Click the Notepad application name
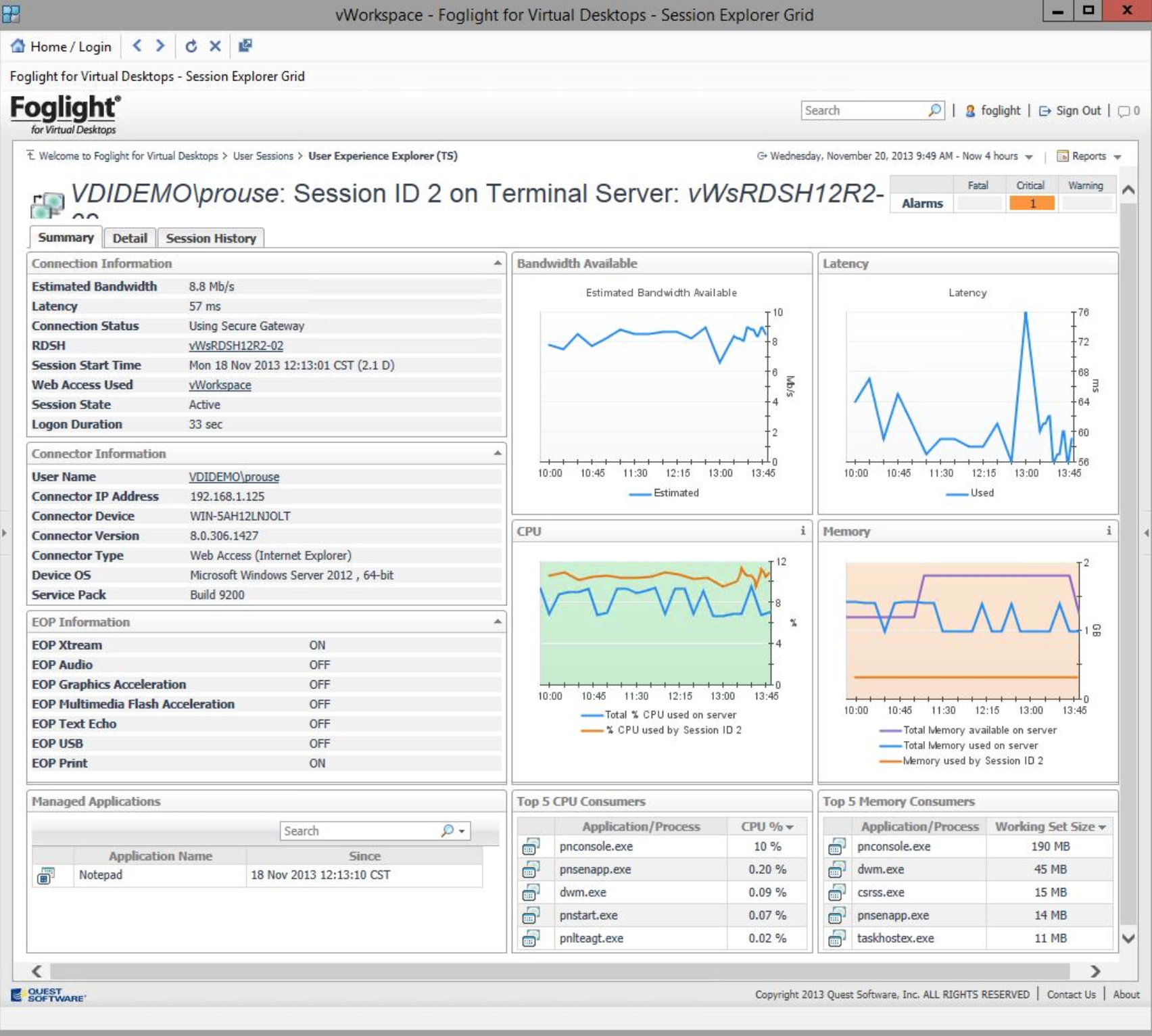Viewport: 1152px width, 1036px height. pos(101,874)
